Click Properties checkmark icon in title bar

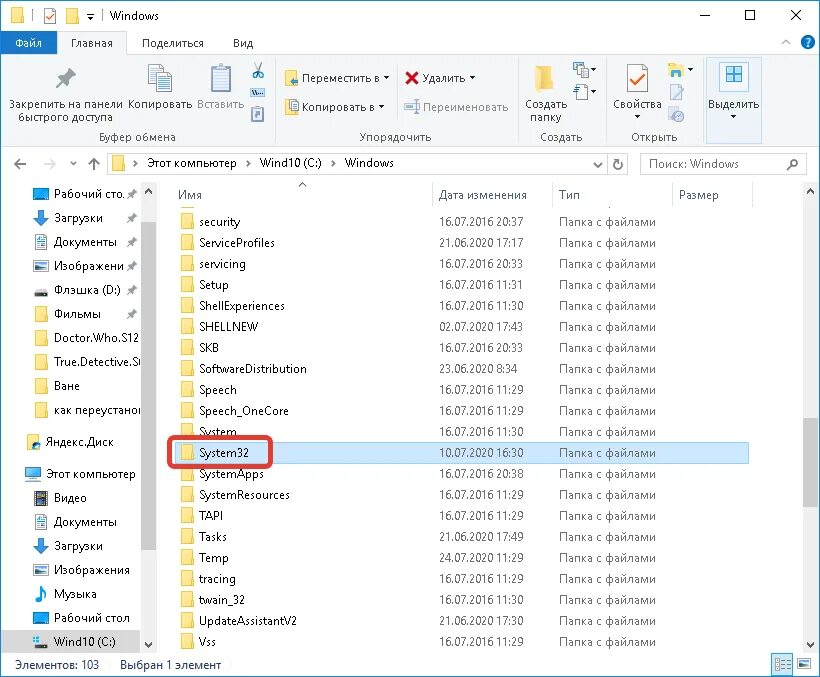click(50, 16)
